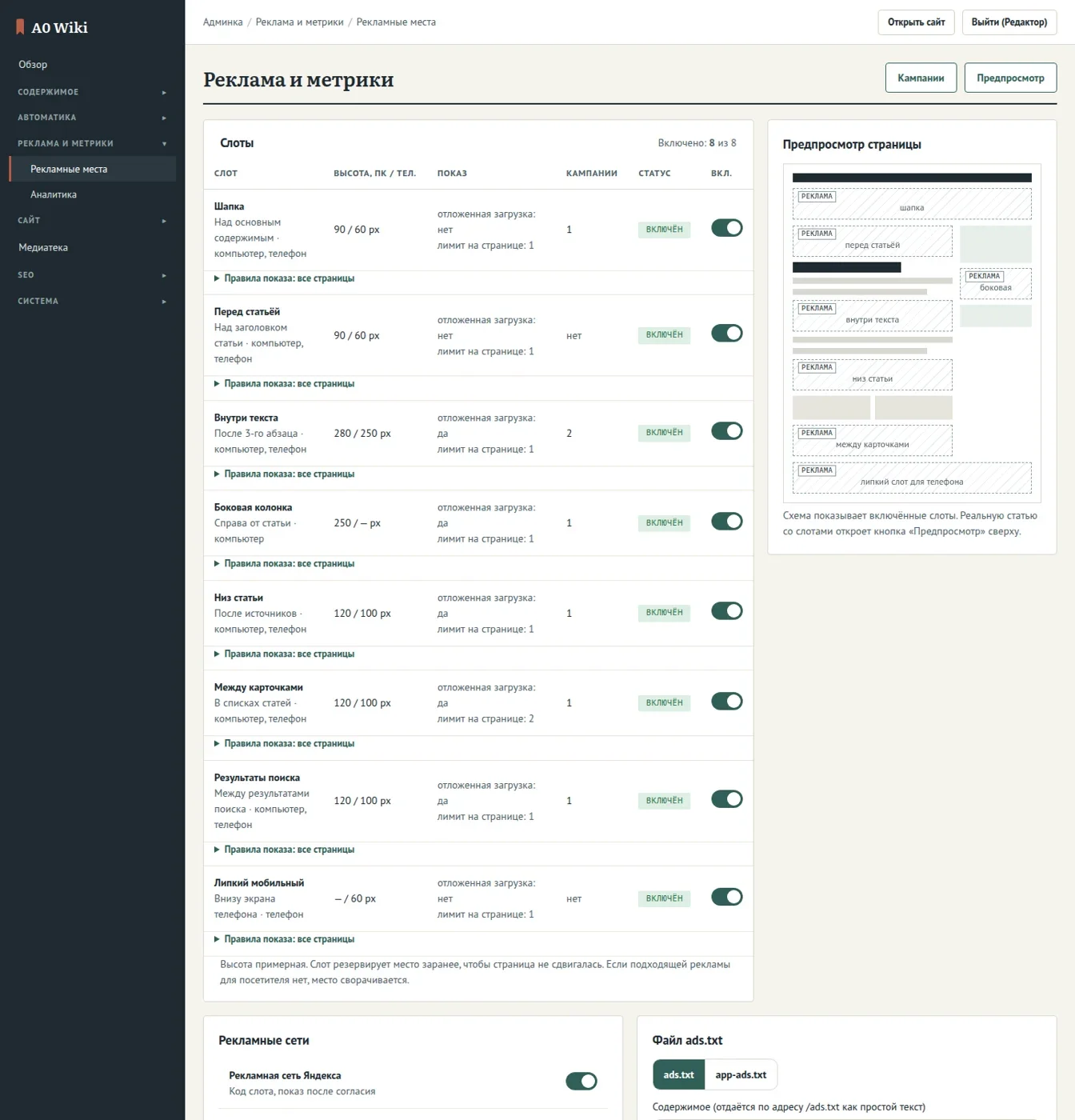The height and width of the screenshot is (1120, 1075).
Task: Disable the Перед статьёй slot switch
Action: pyautogui.click(x=726, y=334)
